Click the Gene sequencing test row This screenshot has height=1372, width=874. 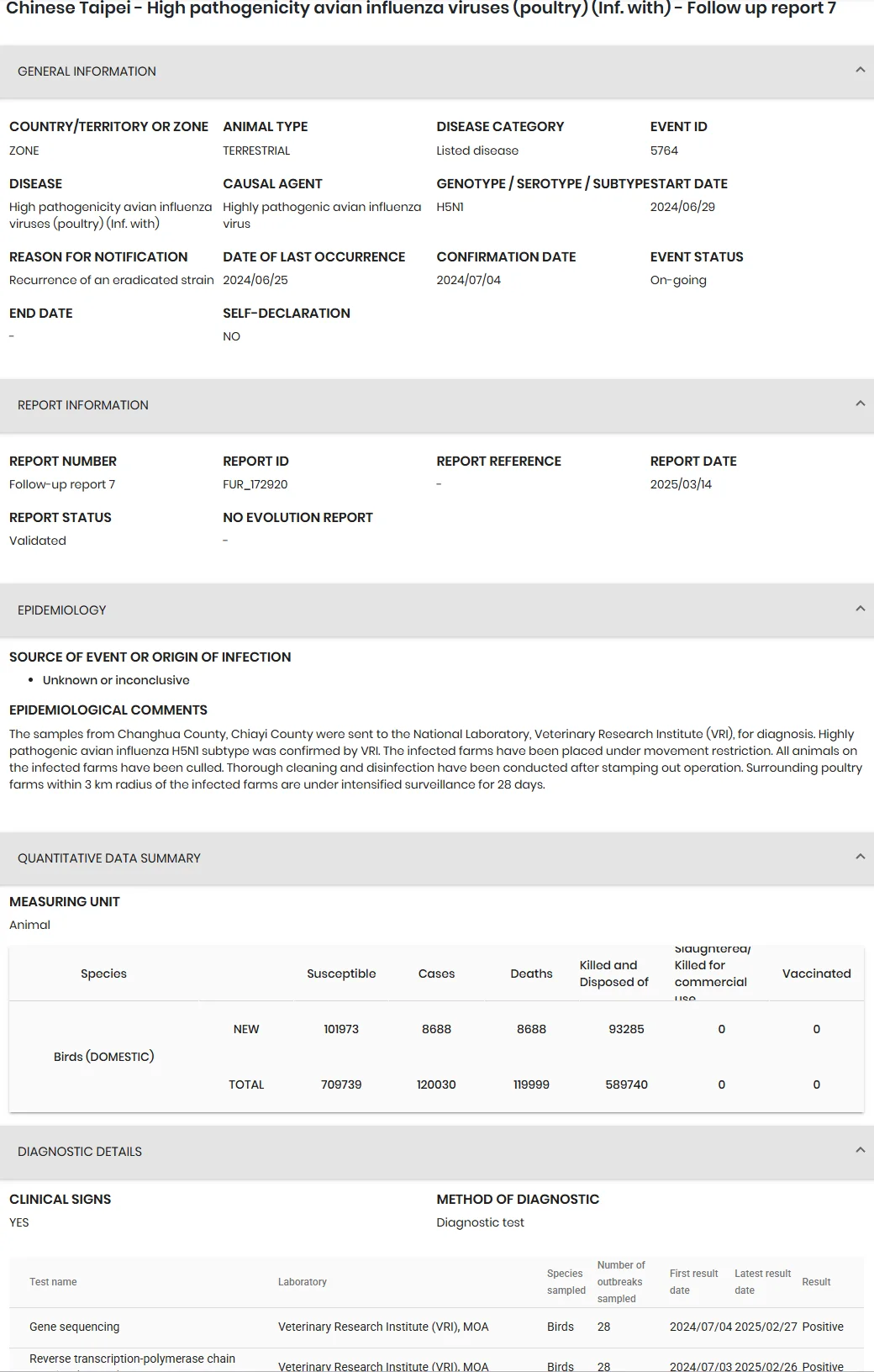436,1327
